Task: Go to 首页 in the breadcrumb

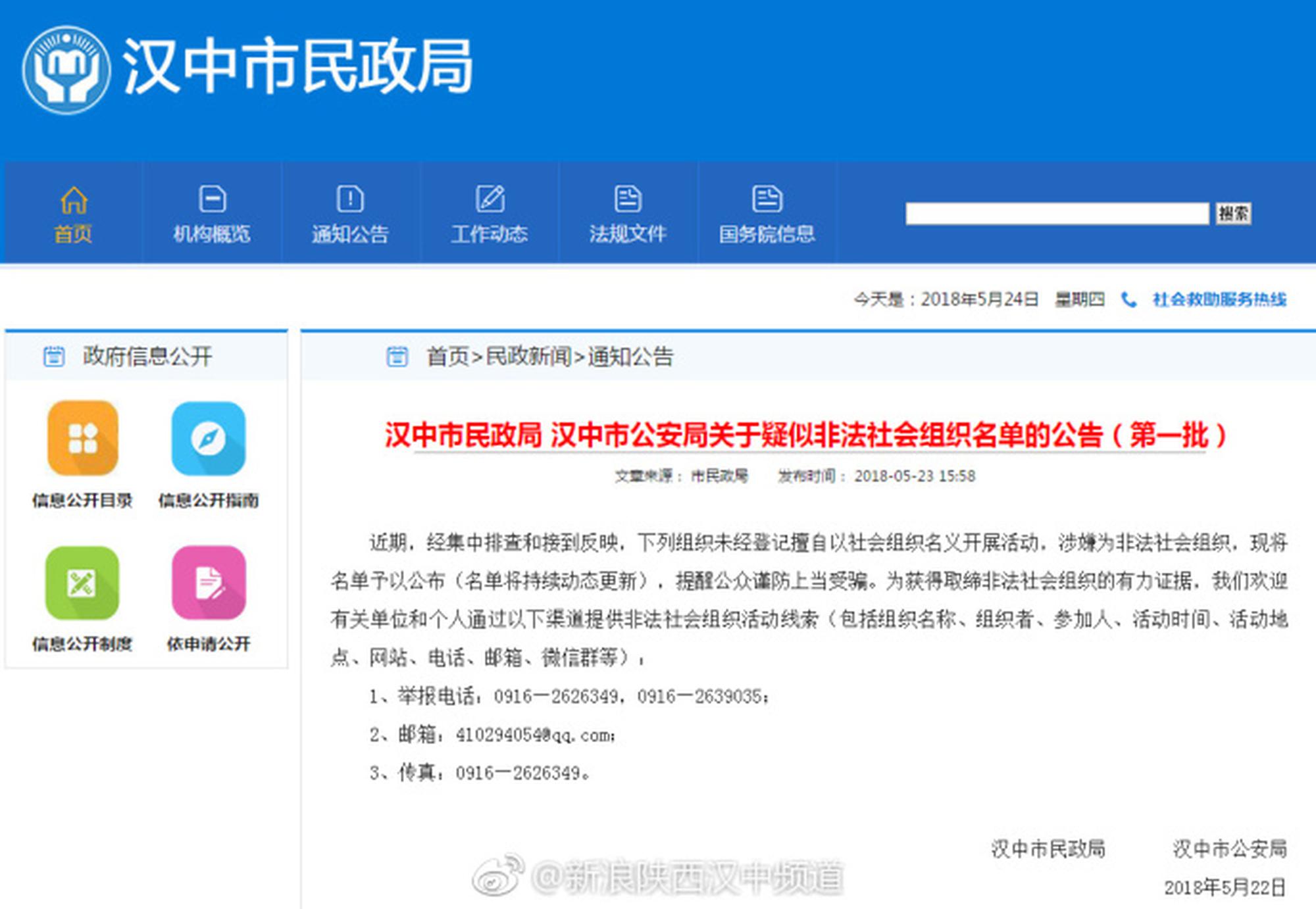Action: point(447,356)
